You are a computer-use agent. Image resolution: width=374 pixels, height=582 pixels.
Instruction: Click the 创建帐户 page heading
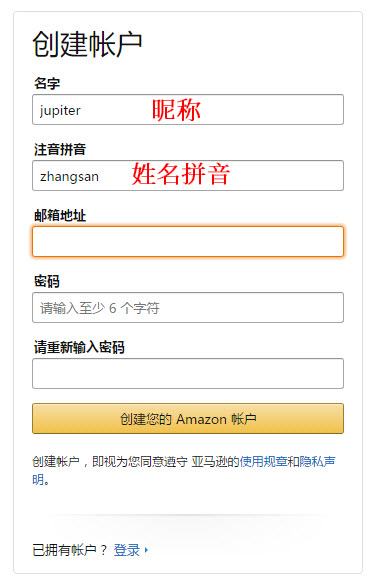tap(88, 45)
